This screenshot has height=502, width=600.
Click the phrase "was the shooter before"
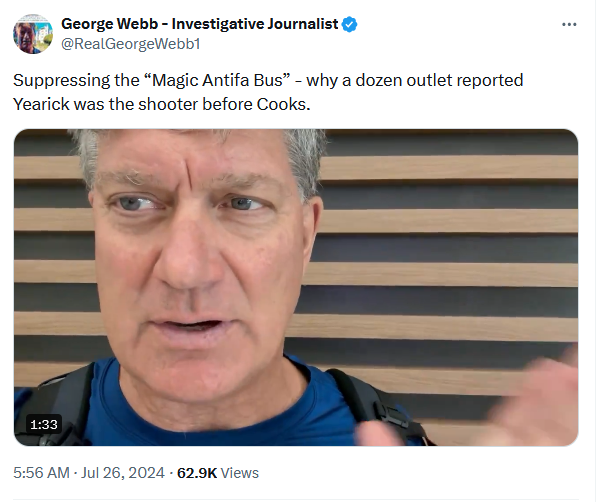coord(163,104)
